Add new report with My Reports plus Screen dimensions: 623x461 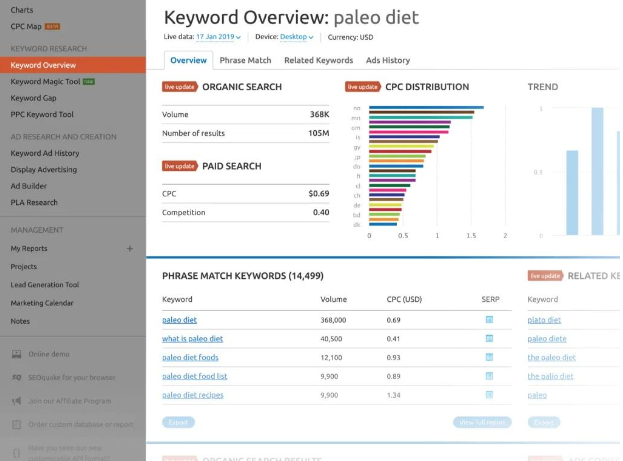pos(129,248)
